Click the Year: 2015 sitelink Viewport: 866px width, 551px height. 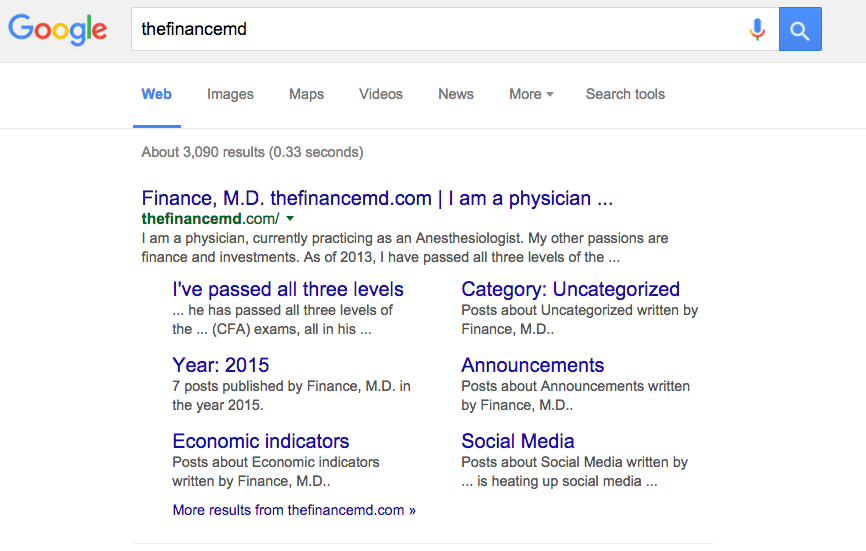click(x=221, y=365)
